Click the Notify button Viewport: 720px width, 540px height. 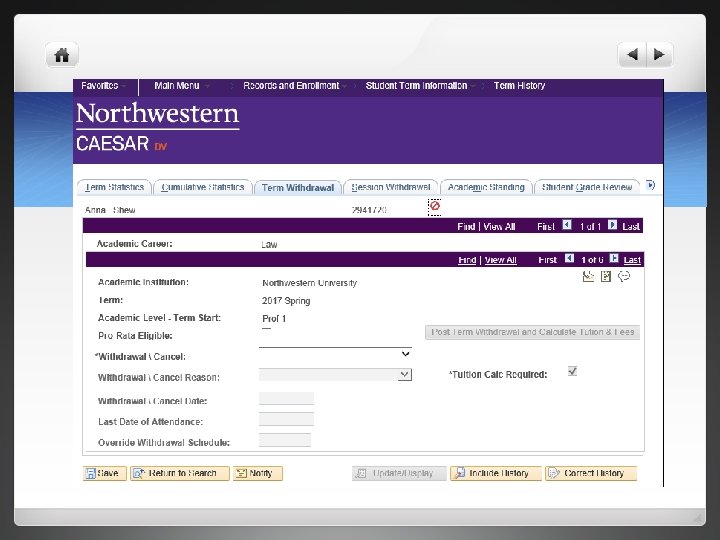pyautogui.click(x=258, y=473)
